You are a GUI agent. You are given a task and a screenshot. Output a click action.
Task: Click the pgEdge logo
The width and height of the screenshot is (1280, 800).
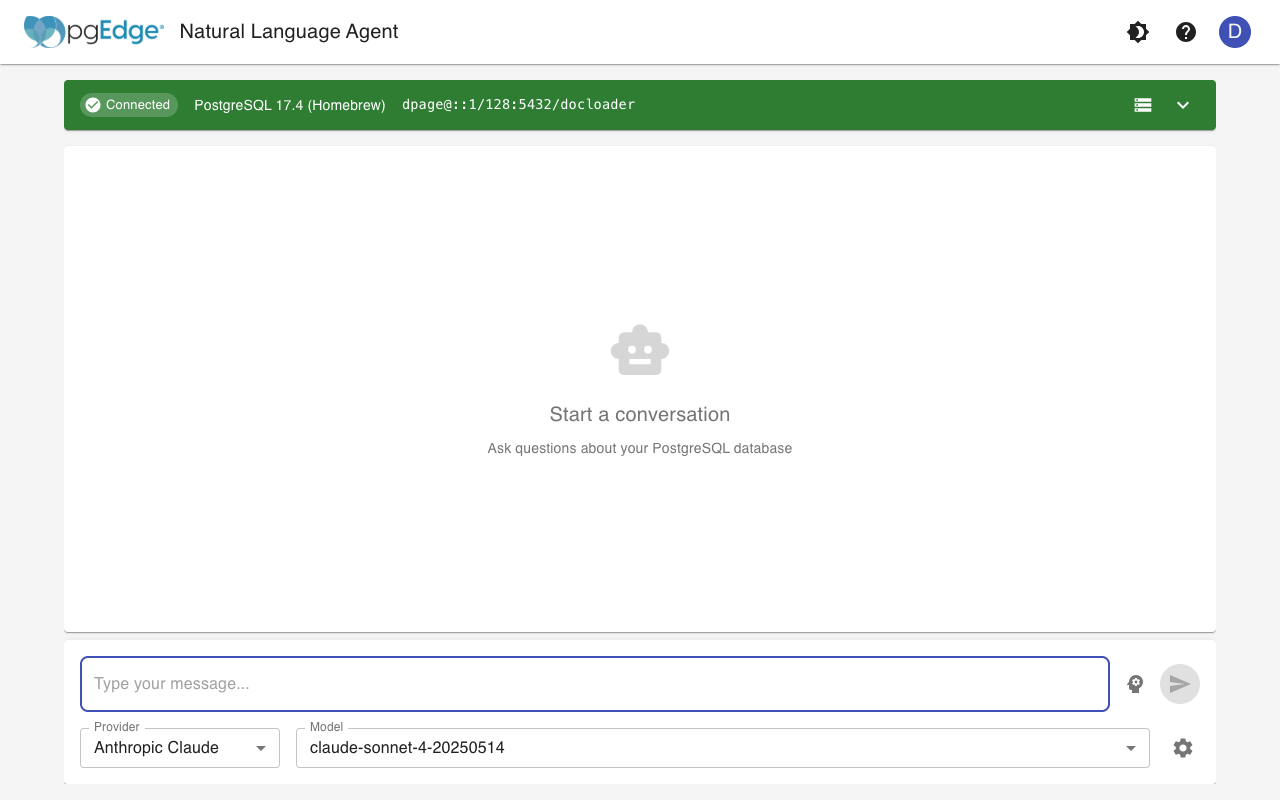click(95, 31)
